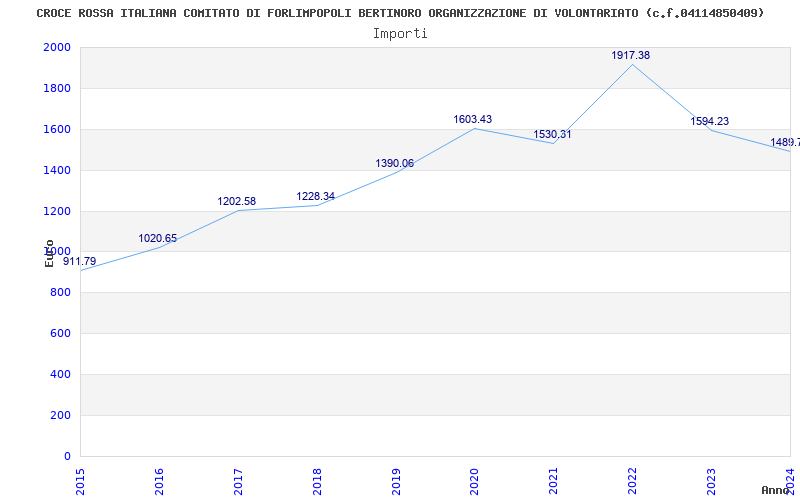800x500 pixels.
Task: Click the 1390.06 data label
Action: 394,163
